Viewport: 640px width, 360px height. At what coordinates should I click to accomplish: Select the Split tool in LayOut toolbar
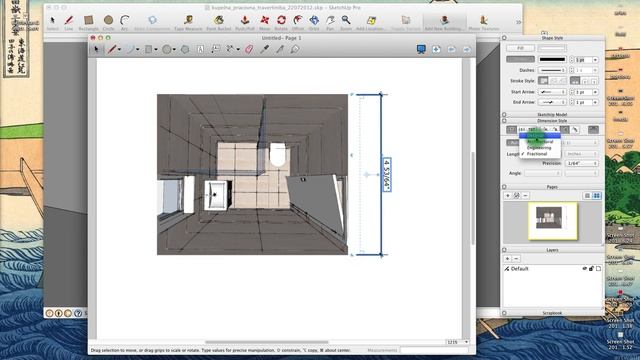tap(280, 49)
